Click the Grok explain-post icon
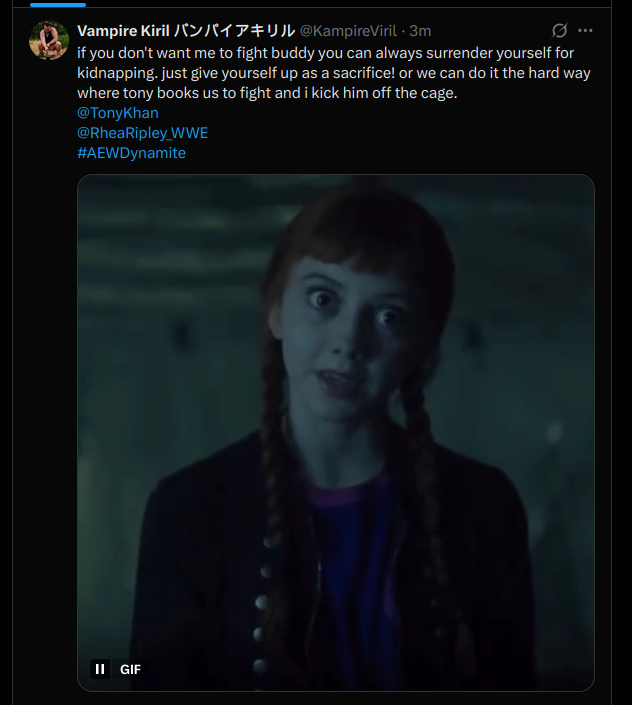This screenshot has height=705, width=632. [561, 31]
